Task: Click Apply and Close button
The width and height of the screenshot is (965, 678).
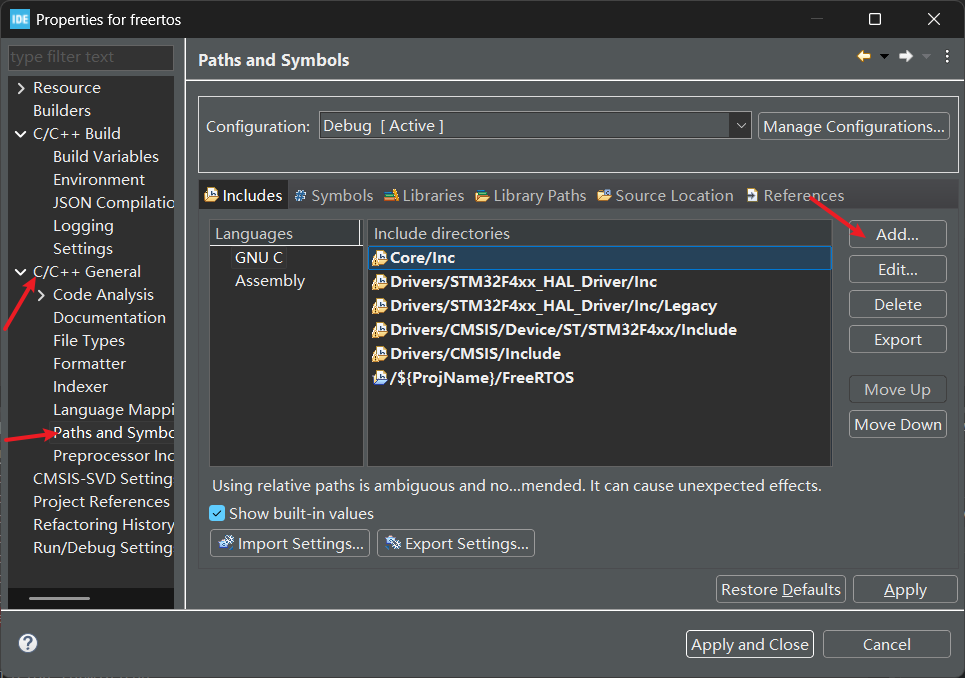Action: [x=750, y=644]
